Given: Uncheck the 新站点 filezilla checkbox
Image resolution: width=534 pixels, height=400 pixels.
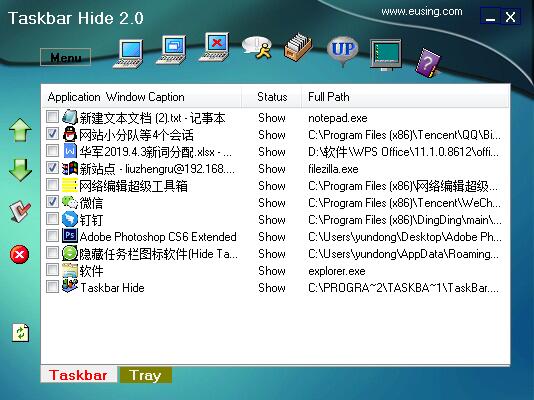Looking at the screenshot, I should (52, 167).
